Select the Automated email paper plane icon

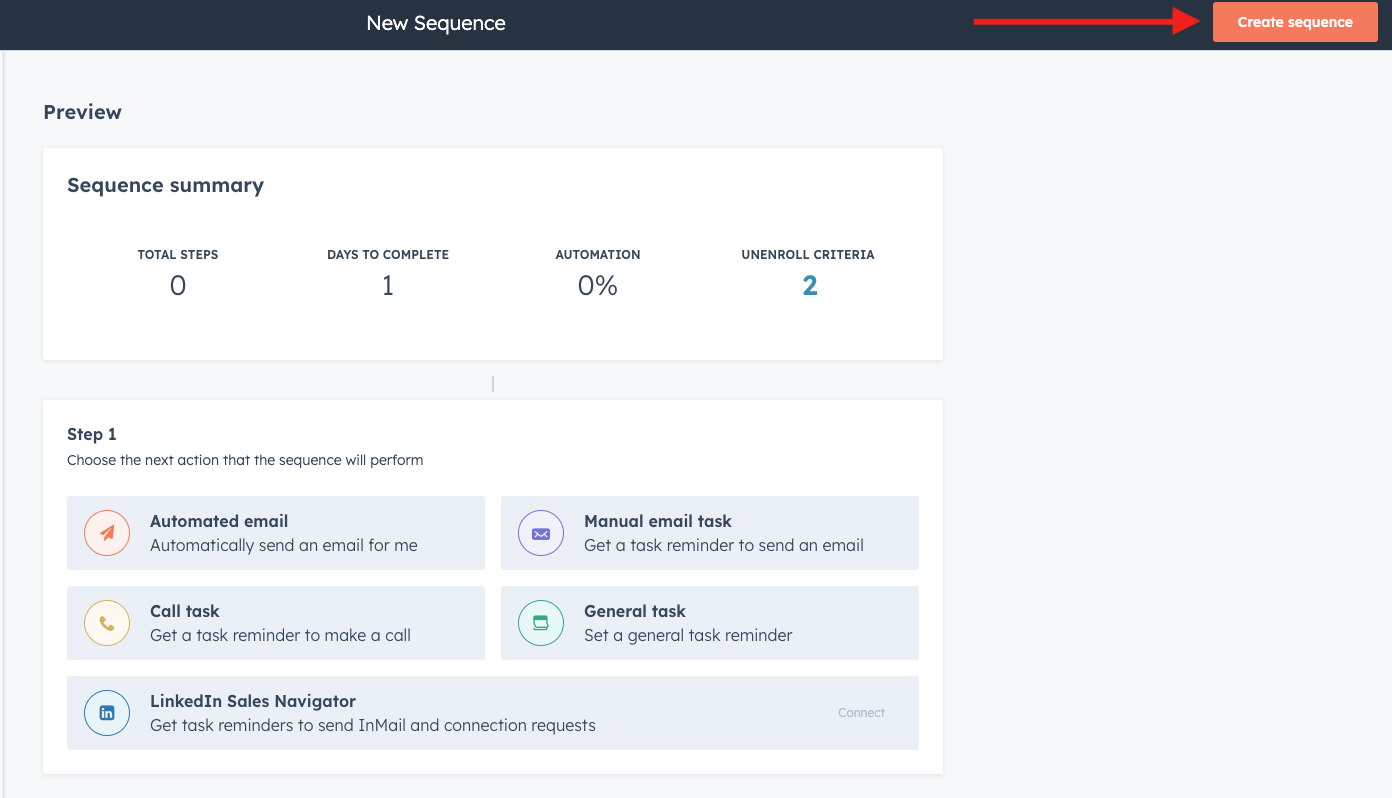point(106,533)
